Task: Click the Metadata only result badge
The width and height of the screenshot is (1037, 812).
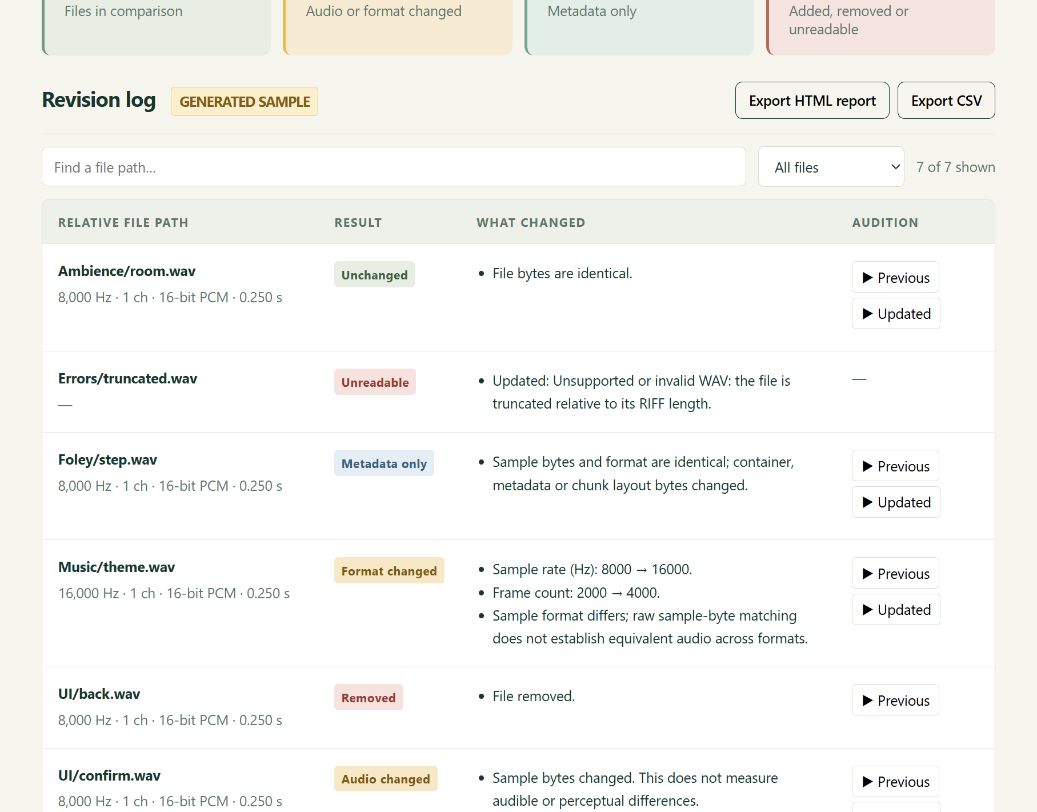Action: 384,464
